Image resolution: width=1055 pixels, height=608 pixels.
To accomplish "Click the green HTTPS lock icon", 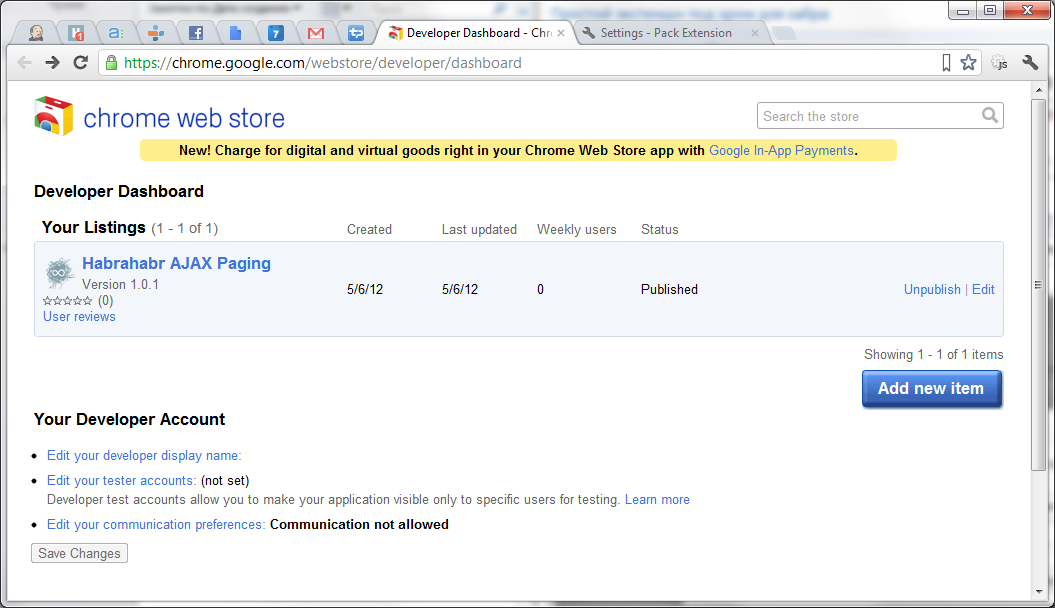I will tap(112, 63).
